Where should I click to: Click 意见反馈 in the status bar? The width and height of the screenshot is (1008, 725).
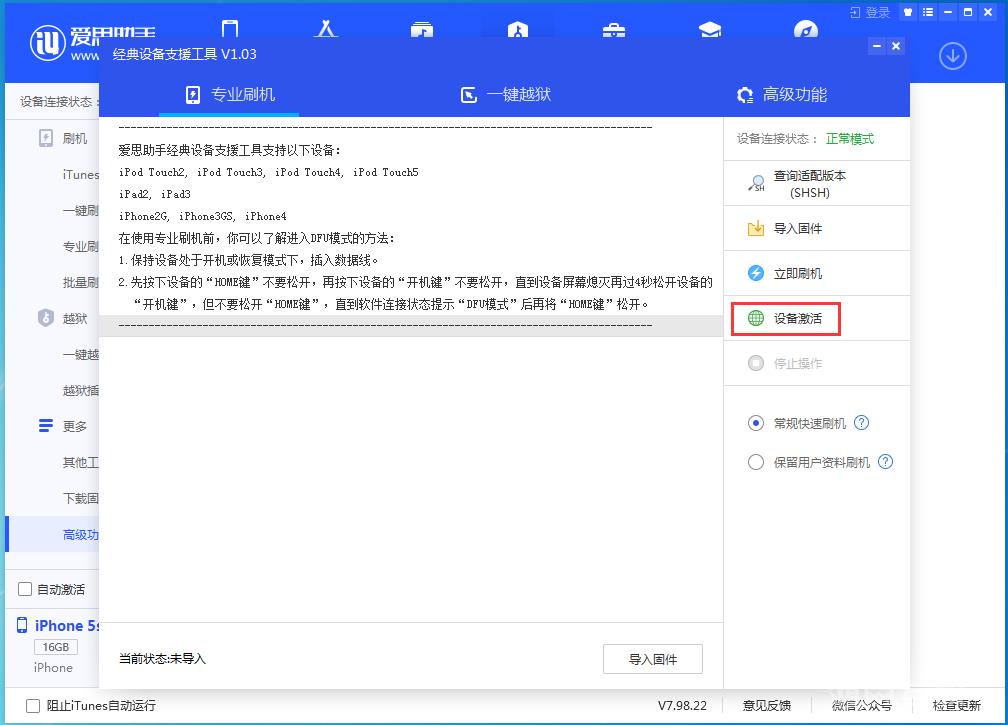pos(767,705)
